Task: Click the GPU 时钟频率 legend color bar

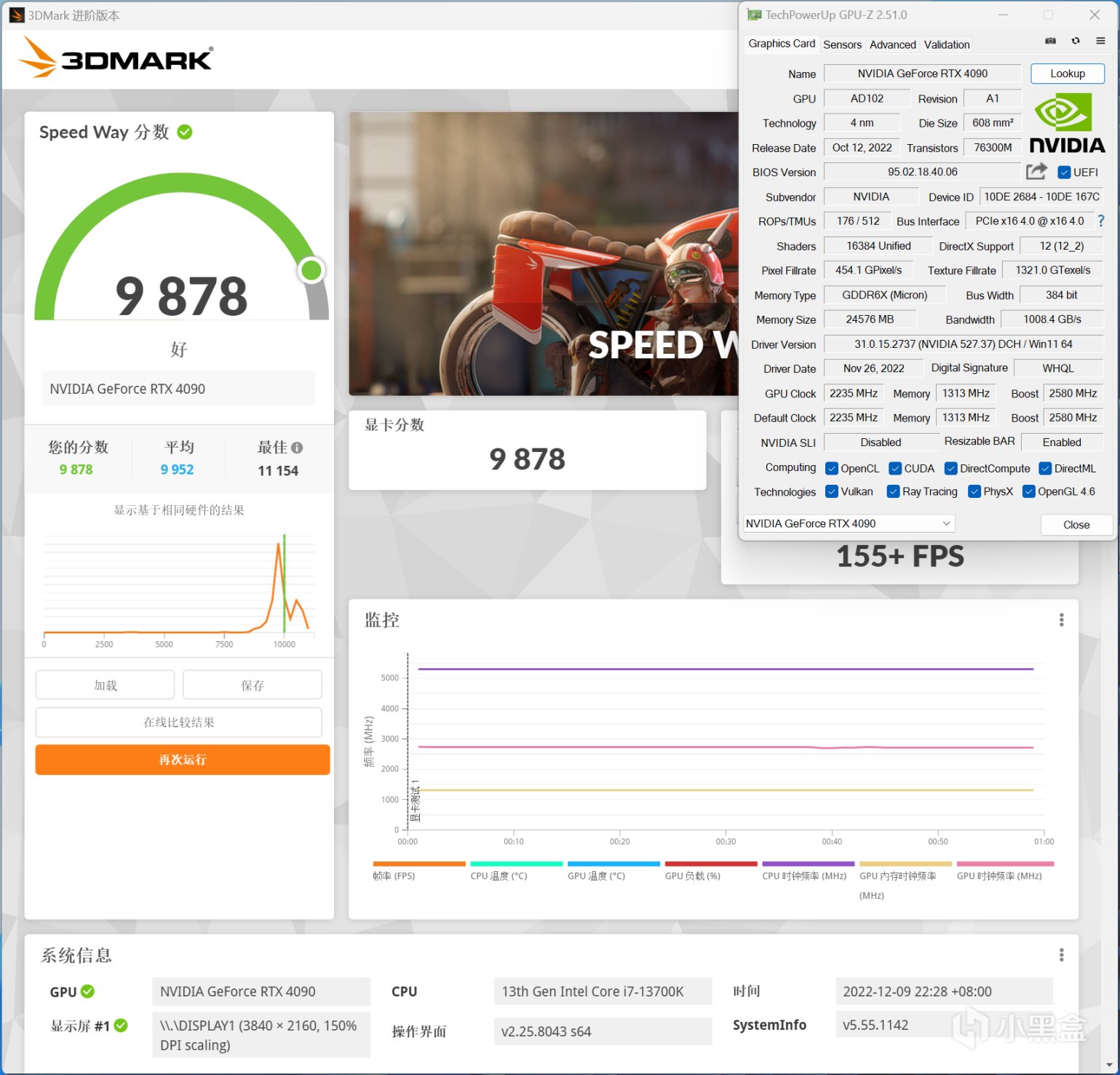Action: point(1006,864)
